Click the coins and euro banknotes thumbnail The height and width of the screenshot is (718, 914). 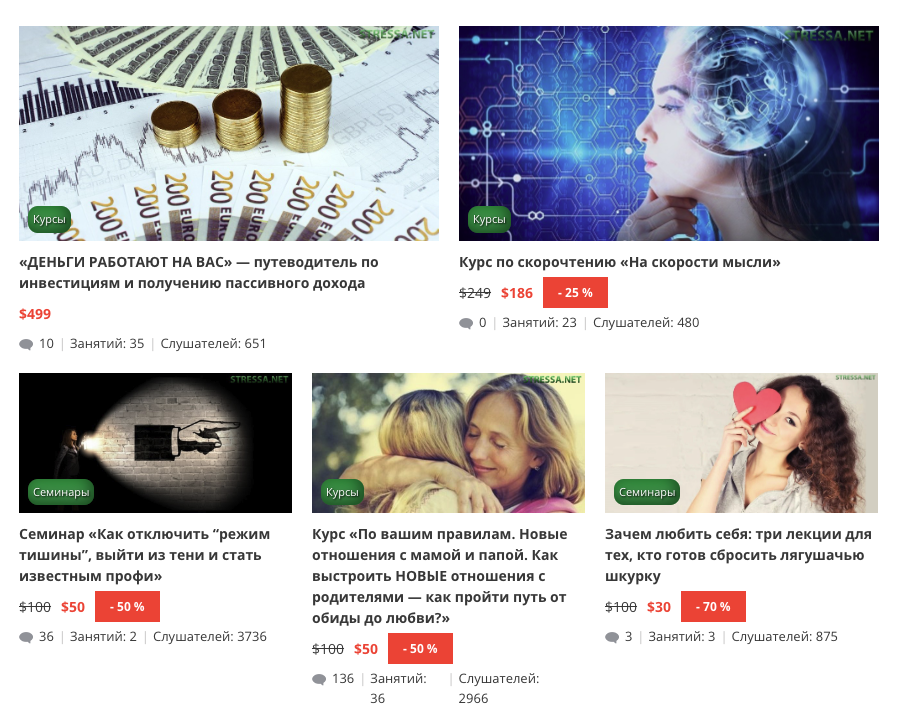[229, 133]
